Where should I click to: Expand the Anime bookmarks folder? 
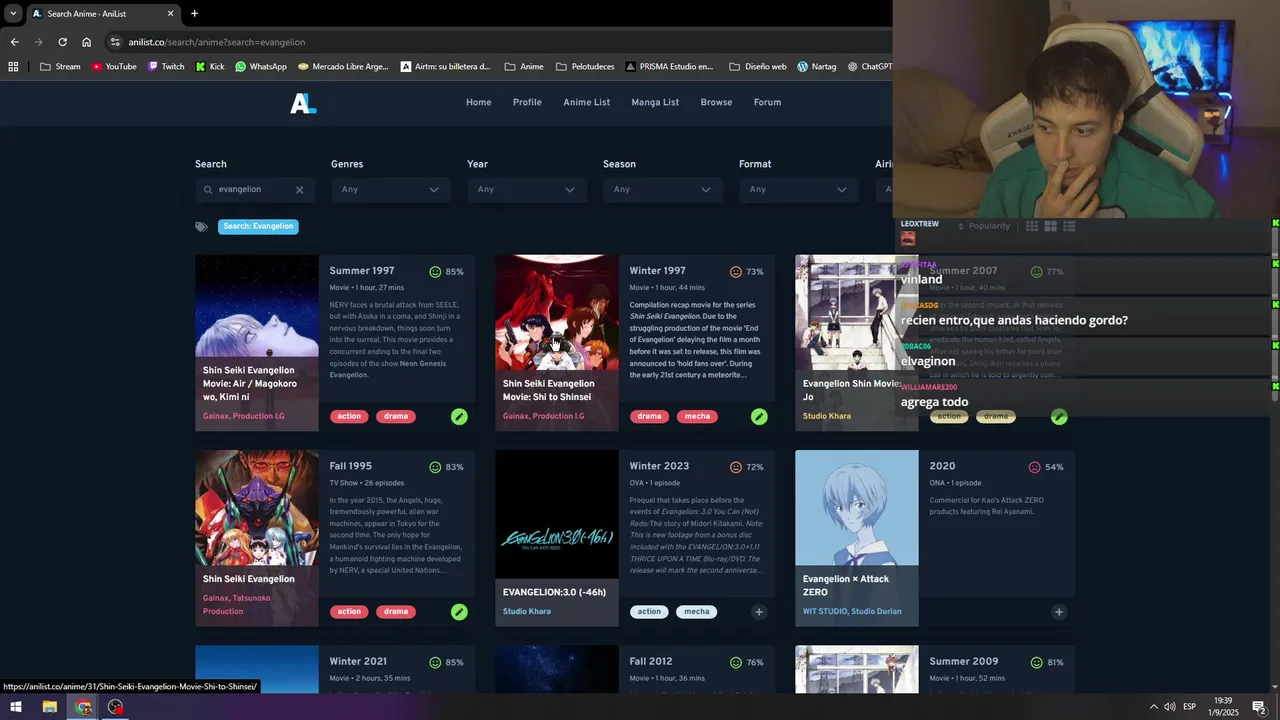[524, 67]
